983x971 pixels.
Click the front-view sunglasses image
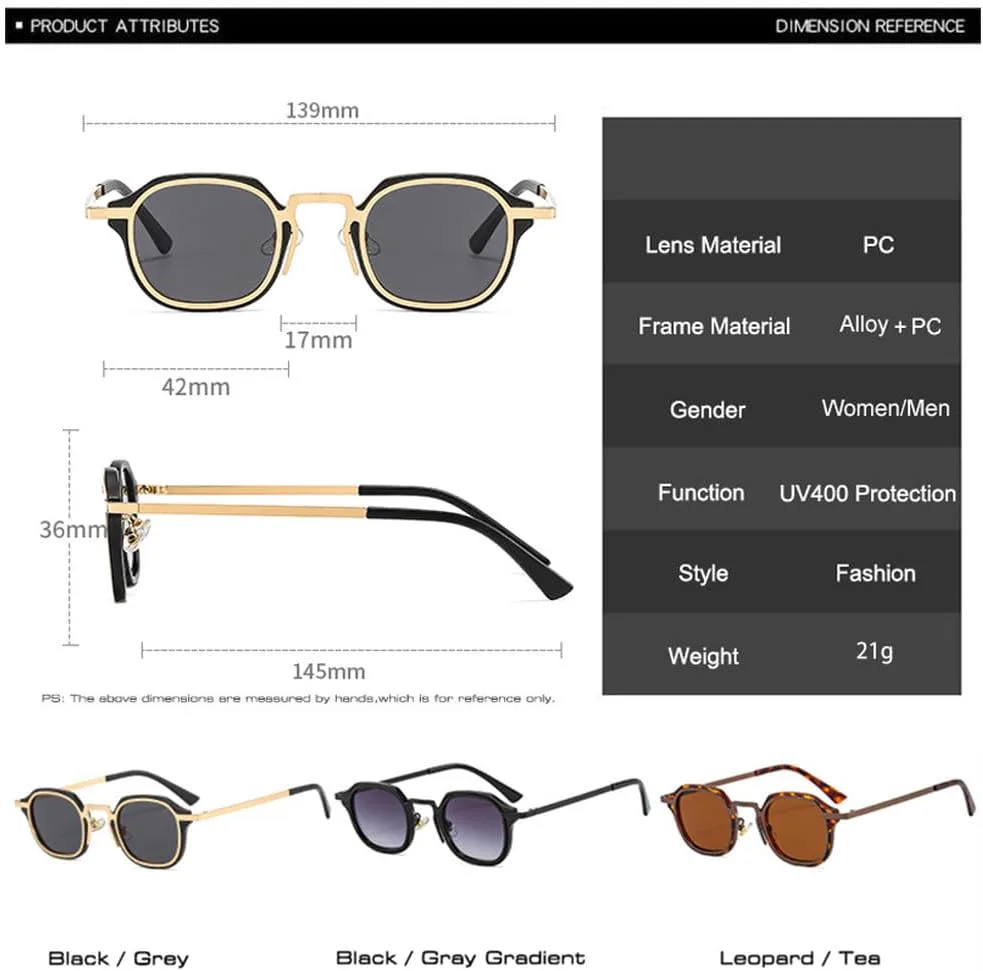pos(320,242)
